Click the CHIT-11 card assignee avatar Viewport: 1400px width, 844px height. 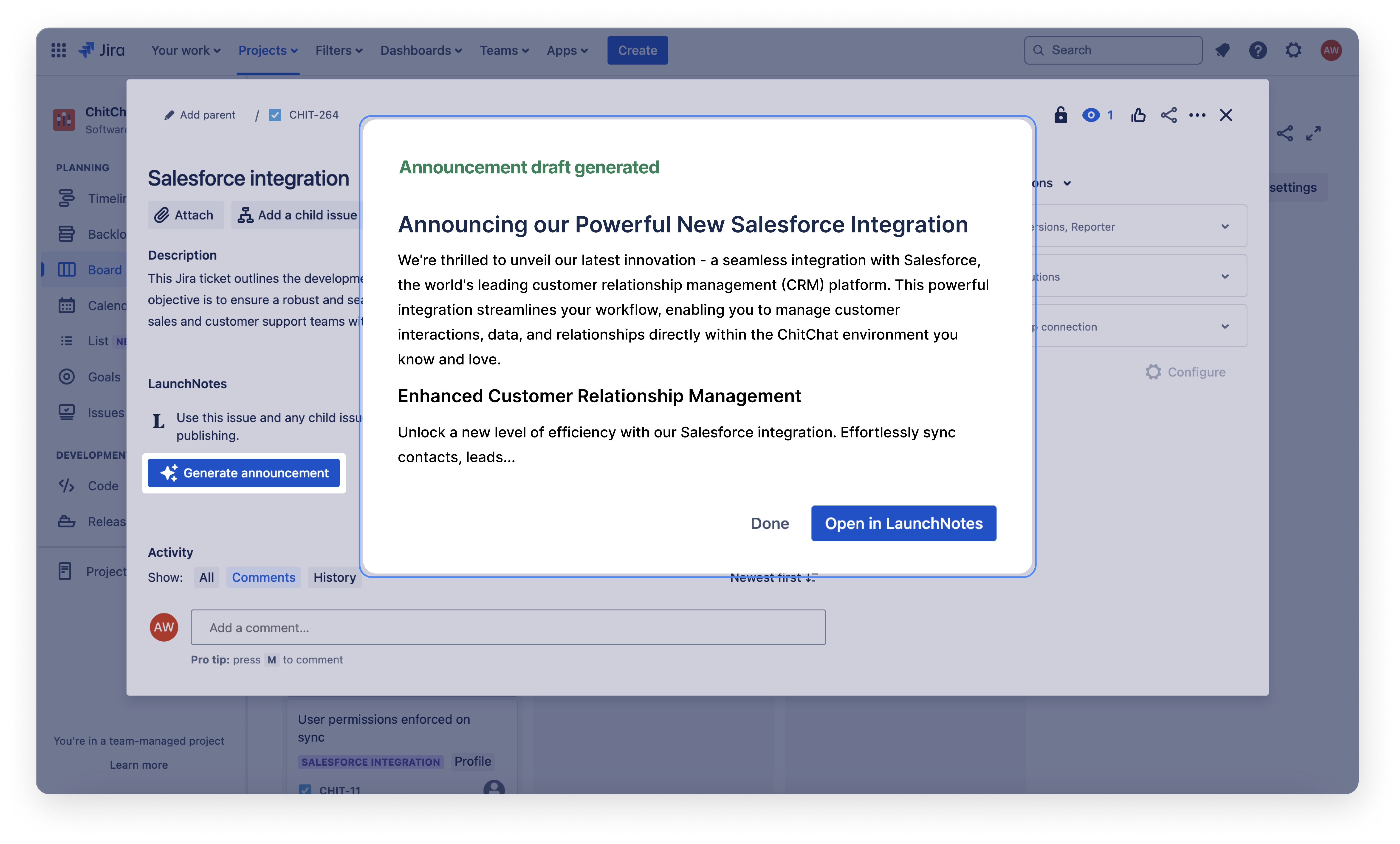pos(494,788)
